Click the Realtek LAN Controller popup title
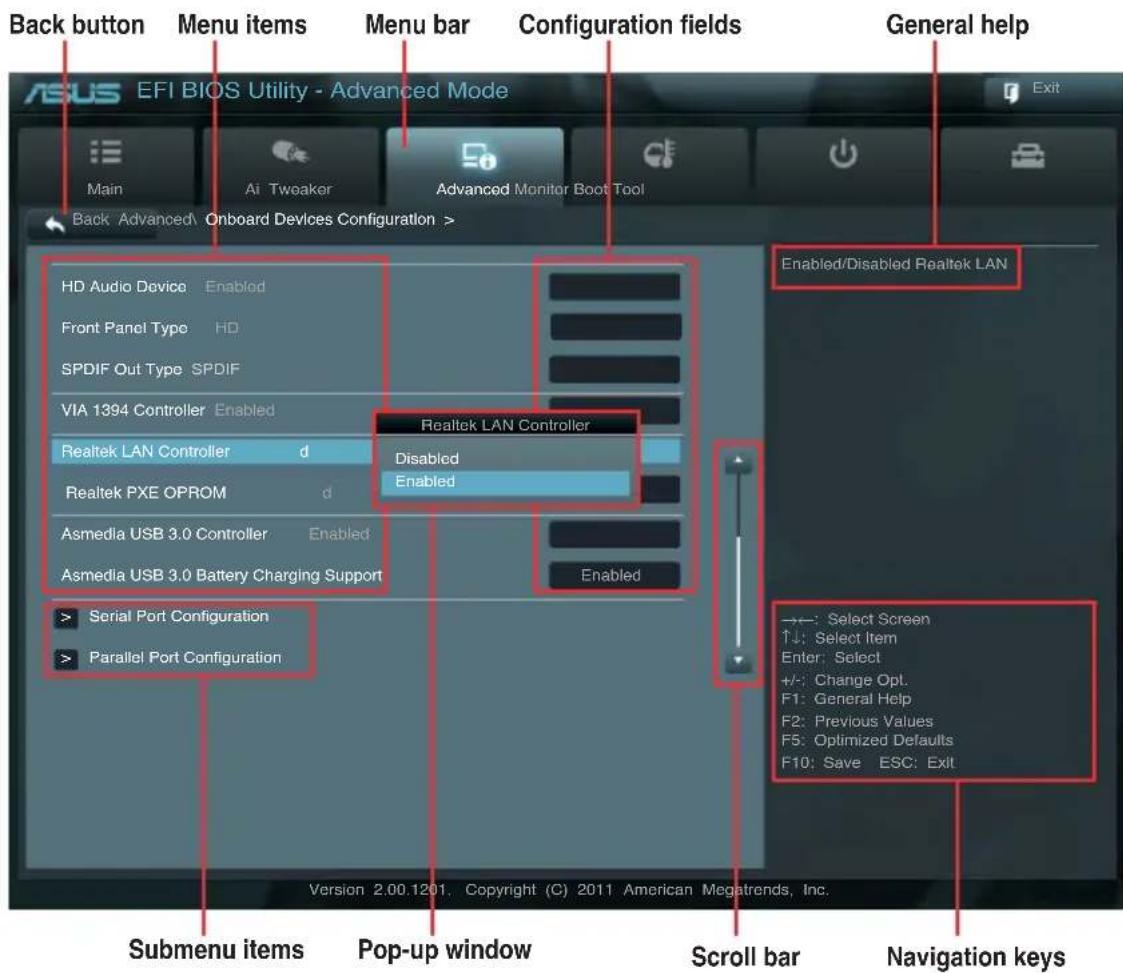 505,425
